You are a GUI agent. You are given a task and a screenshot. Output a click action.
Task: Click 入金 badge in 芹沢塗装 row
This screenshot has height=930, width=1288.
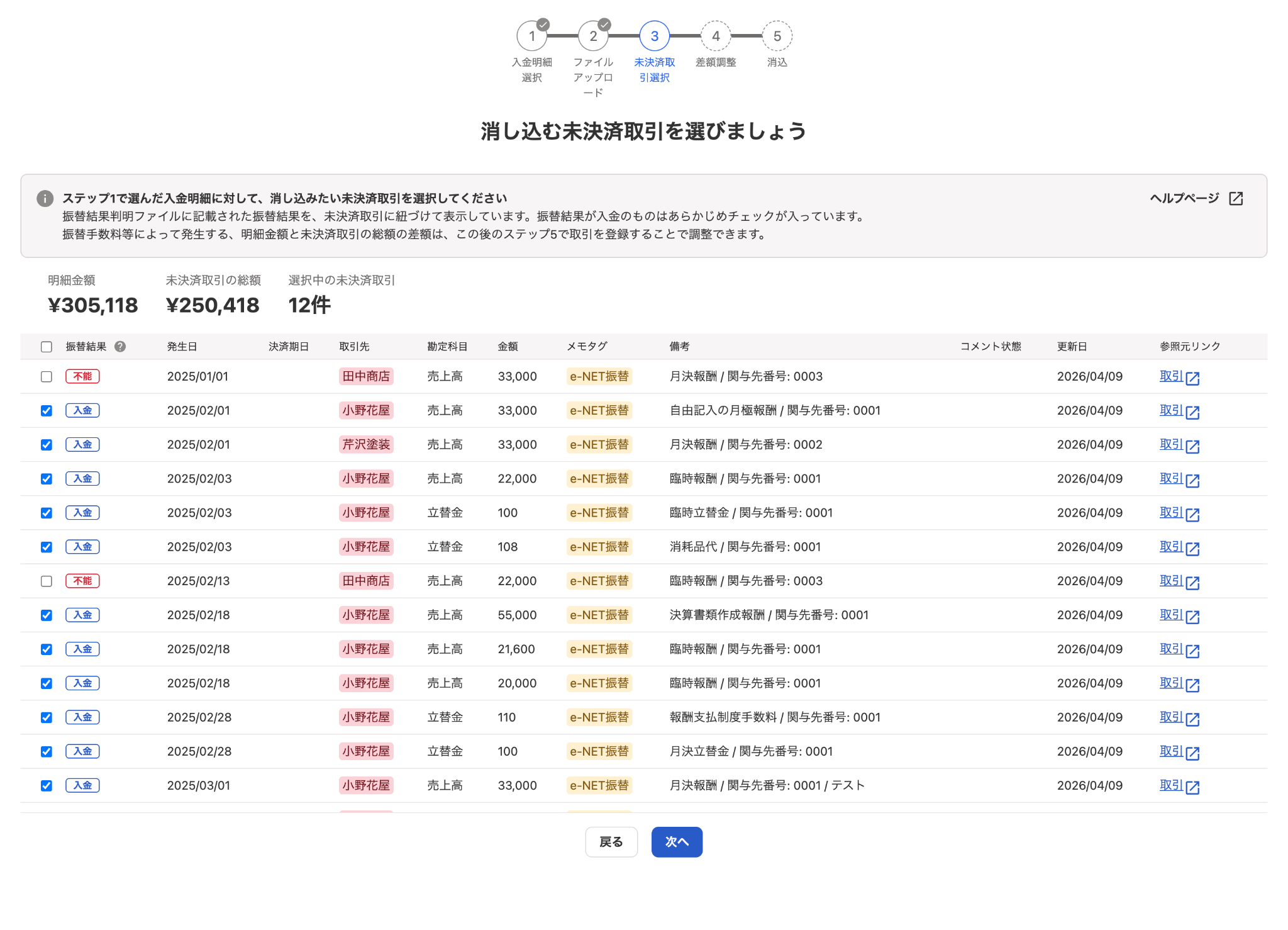pos(82,444)
